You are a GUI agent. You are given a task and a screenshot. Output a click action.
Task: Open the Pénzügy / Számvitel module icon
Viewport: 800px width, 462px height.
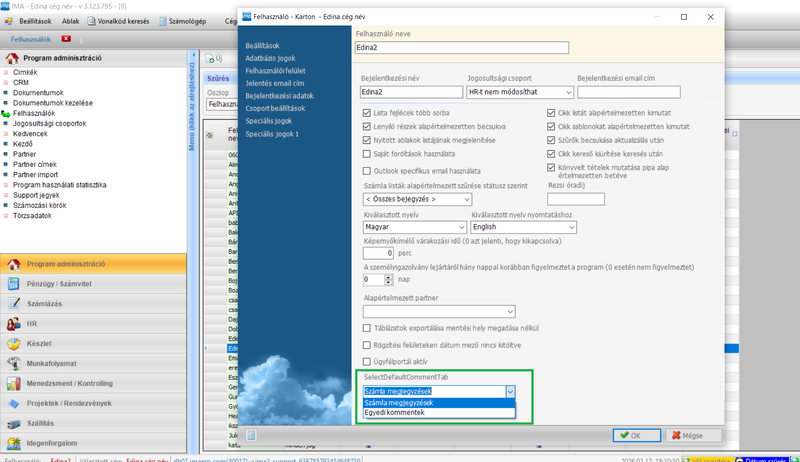(x=14, y=285)
